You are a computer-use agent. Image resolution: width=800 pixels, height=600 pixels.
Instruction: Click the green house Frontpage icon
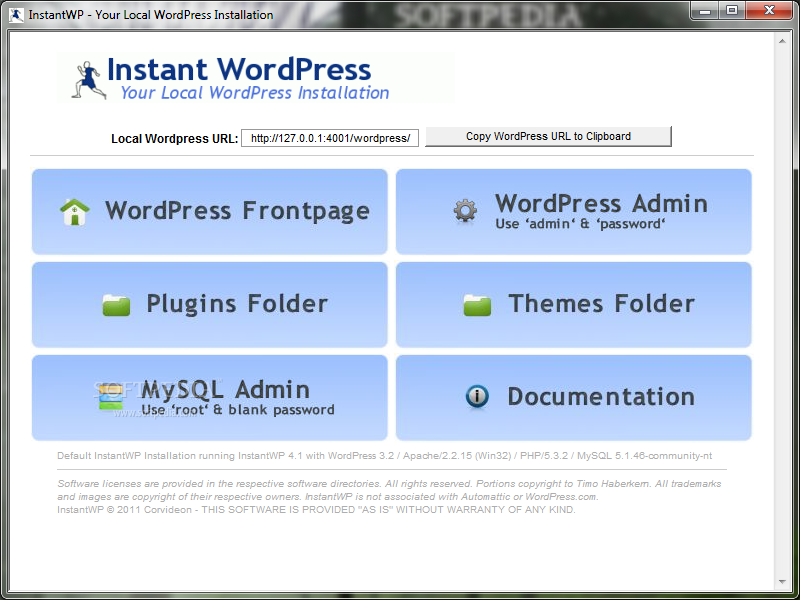75,212
